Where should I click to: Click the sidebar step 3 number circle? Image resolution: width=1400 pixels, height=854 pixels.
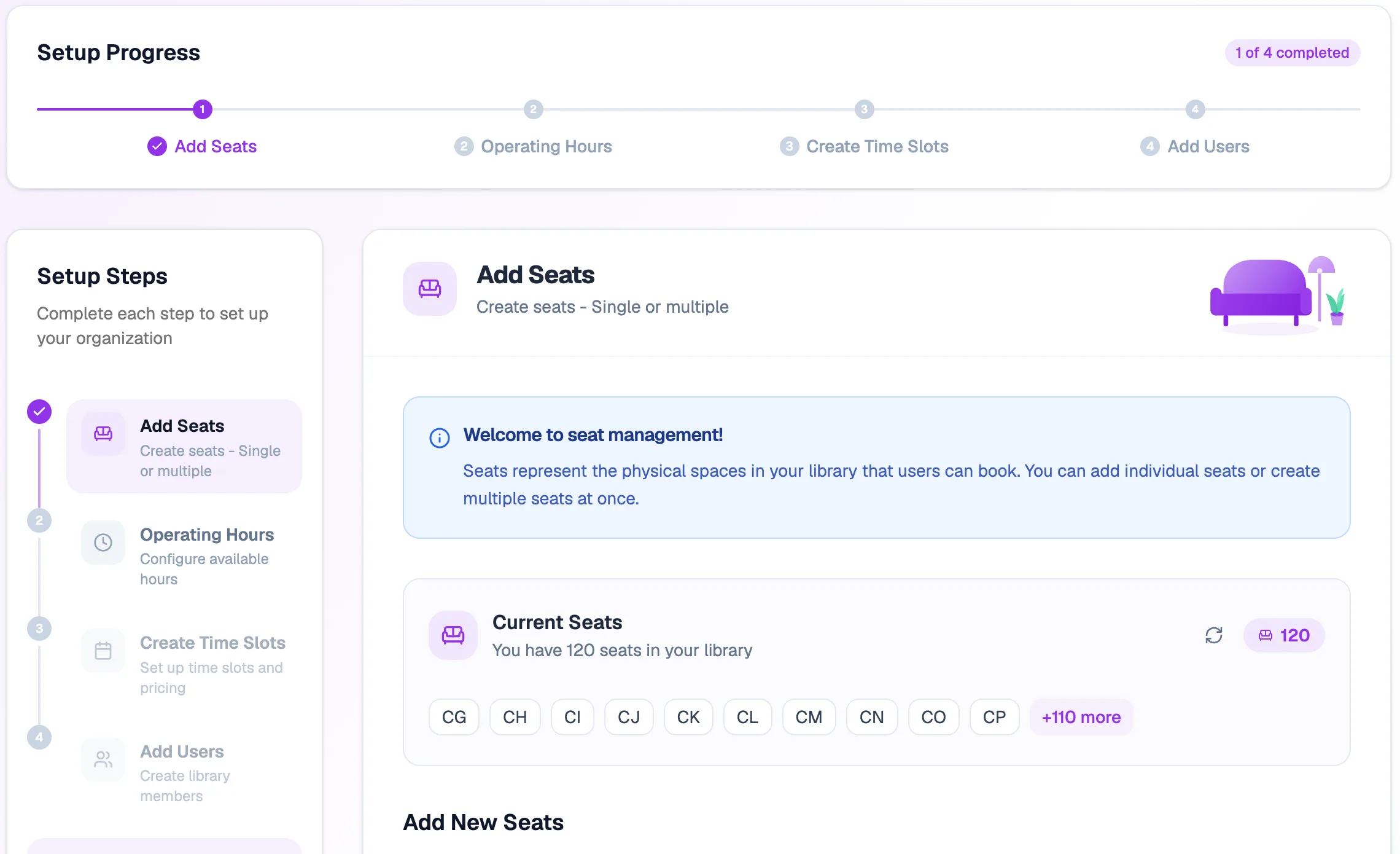click(39, 629)
